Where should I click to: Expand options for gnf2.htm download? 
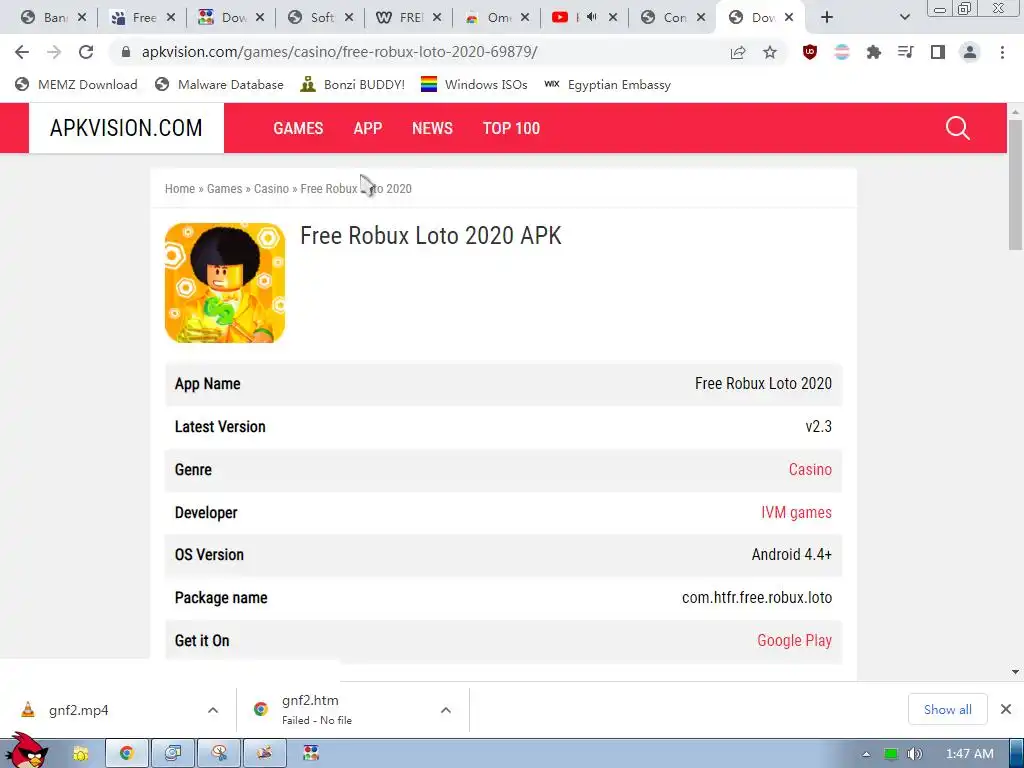pyautogui.click(x=445, y=710)
